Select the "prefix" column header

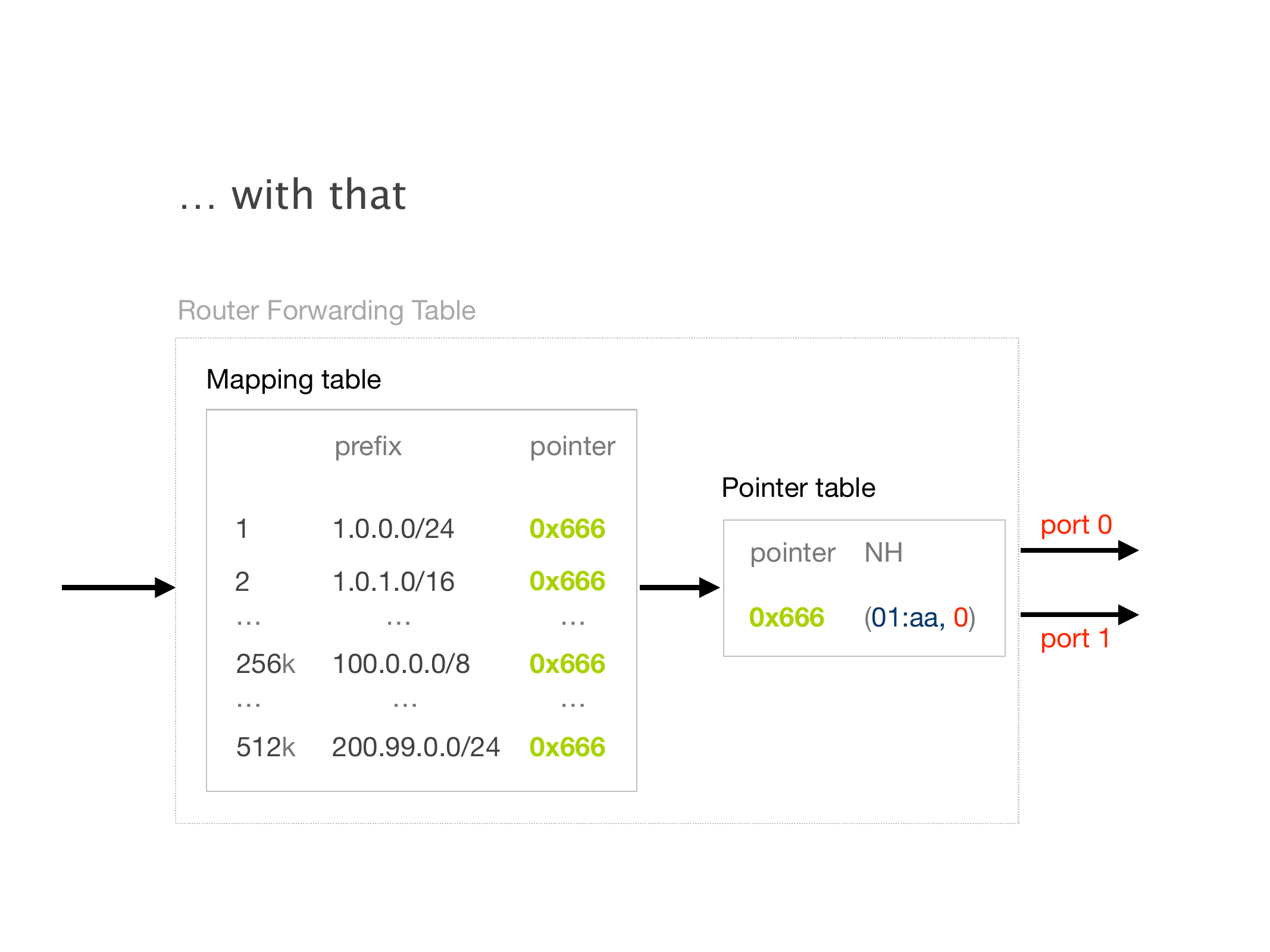pos(368,446)
